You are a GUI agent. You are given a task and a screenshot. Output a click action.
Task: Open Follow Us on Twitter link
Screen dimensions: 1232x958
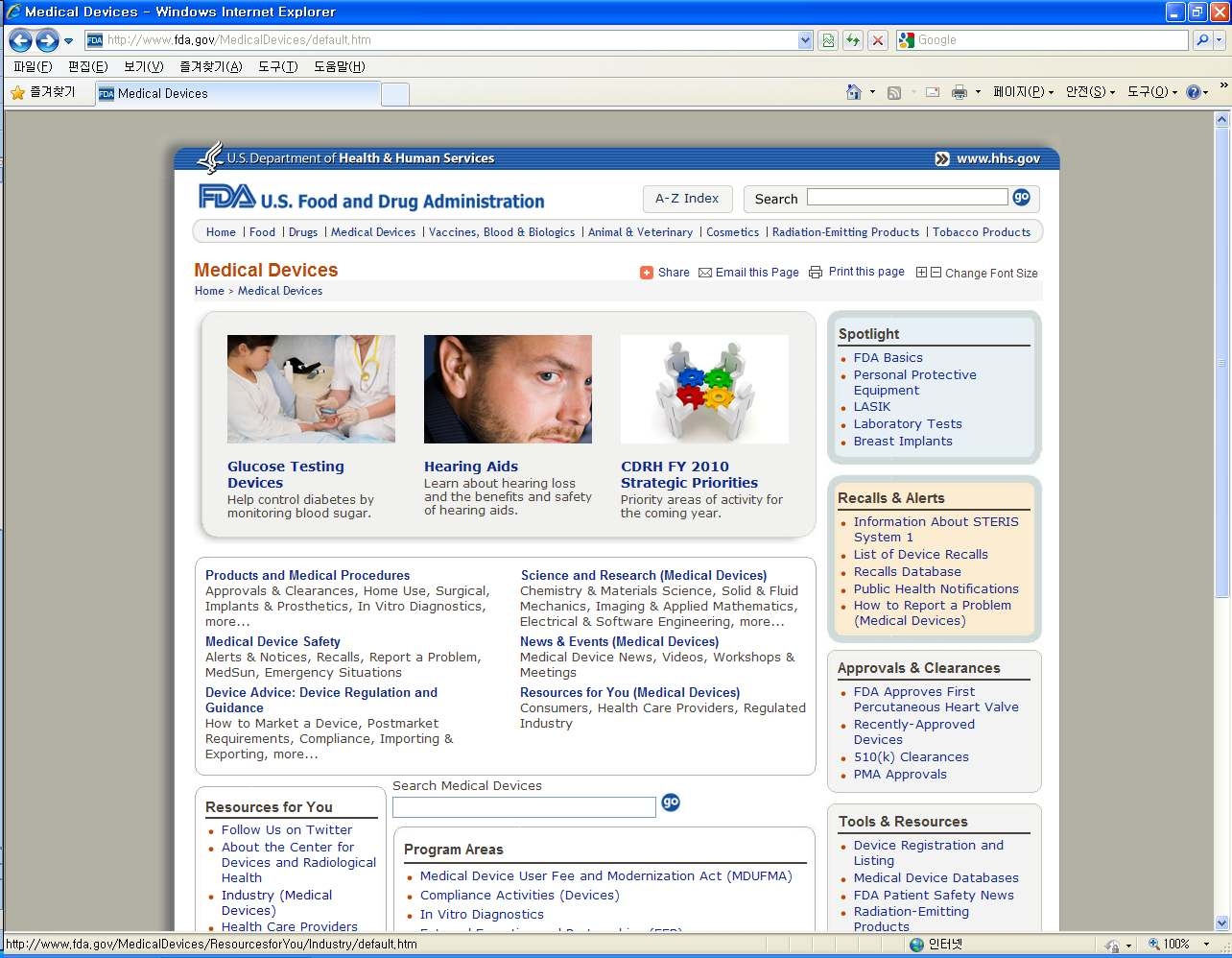coord(286,830)
